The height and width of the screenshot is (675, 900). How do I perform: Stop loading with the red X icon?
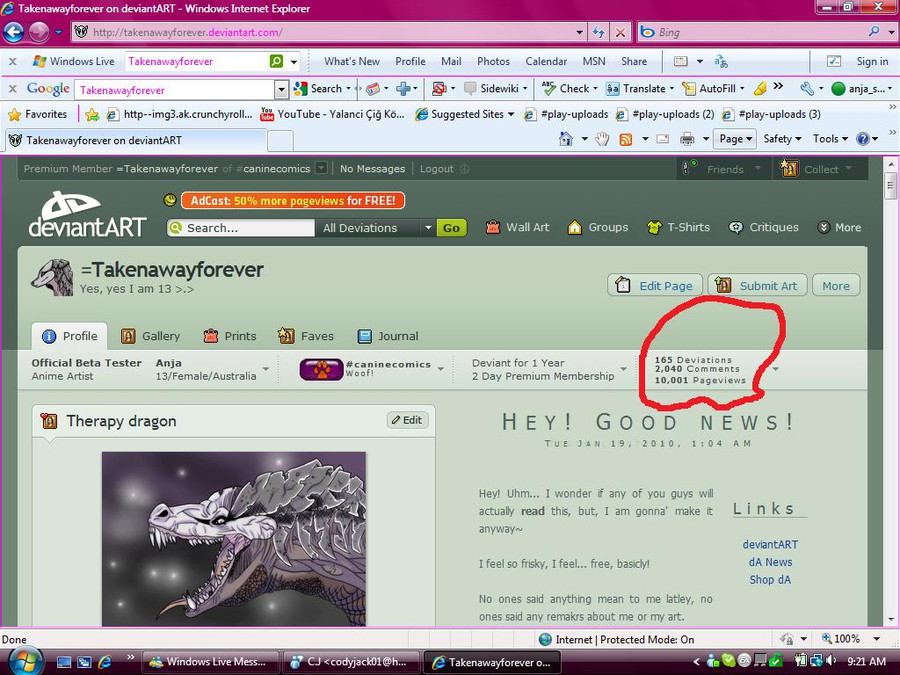(x=620, y=32)
